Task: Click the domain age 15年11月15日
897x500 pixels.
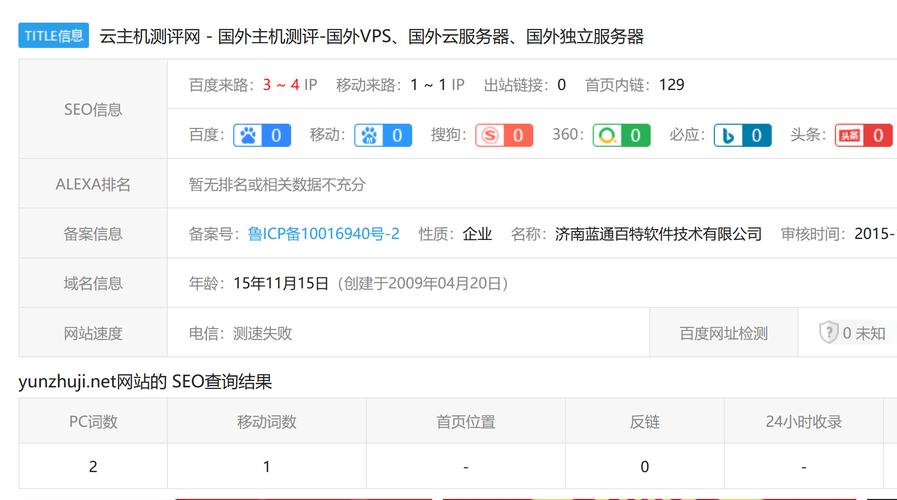Action: (281, 283)
